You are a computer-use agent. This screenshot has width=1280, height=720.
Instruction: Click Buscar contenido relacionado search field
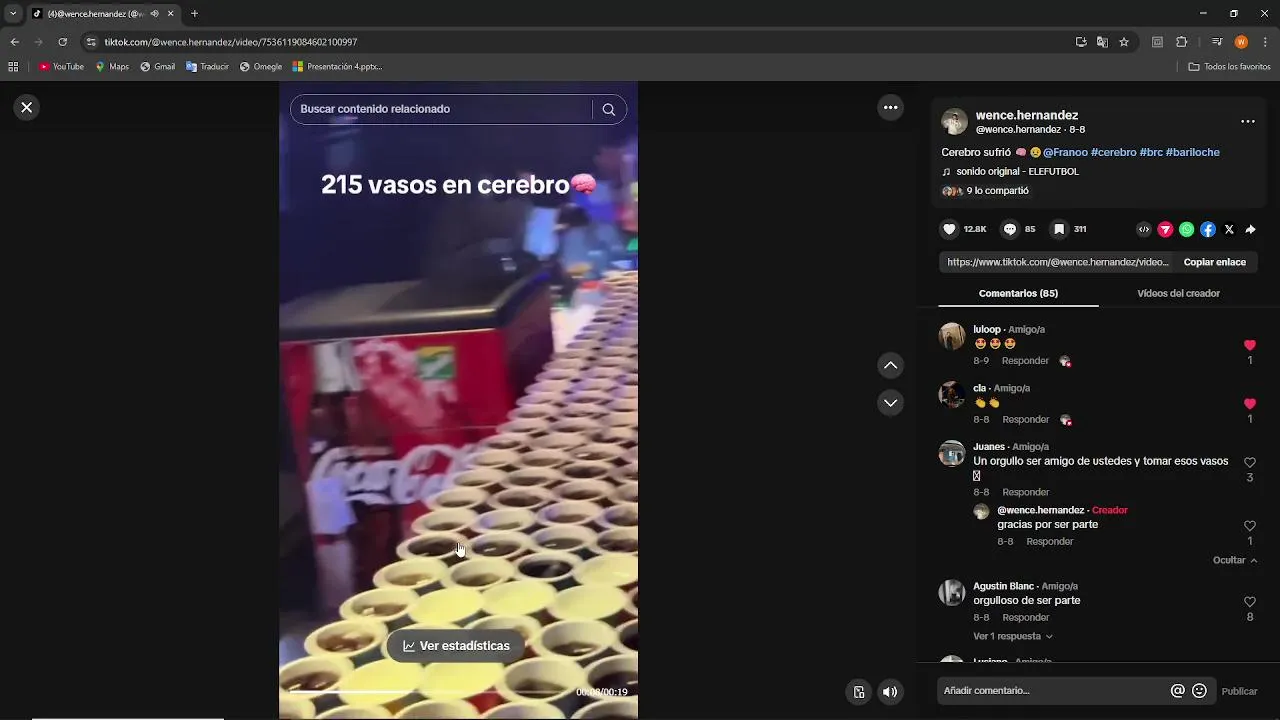point(442,109)
